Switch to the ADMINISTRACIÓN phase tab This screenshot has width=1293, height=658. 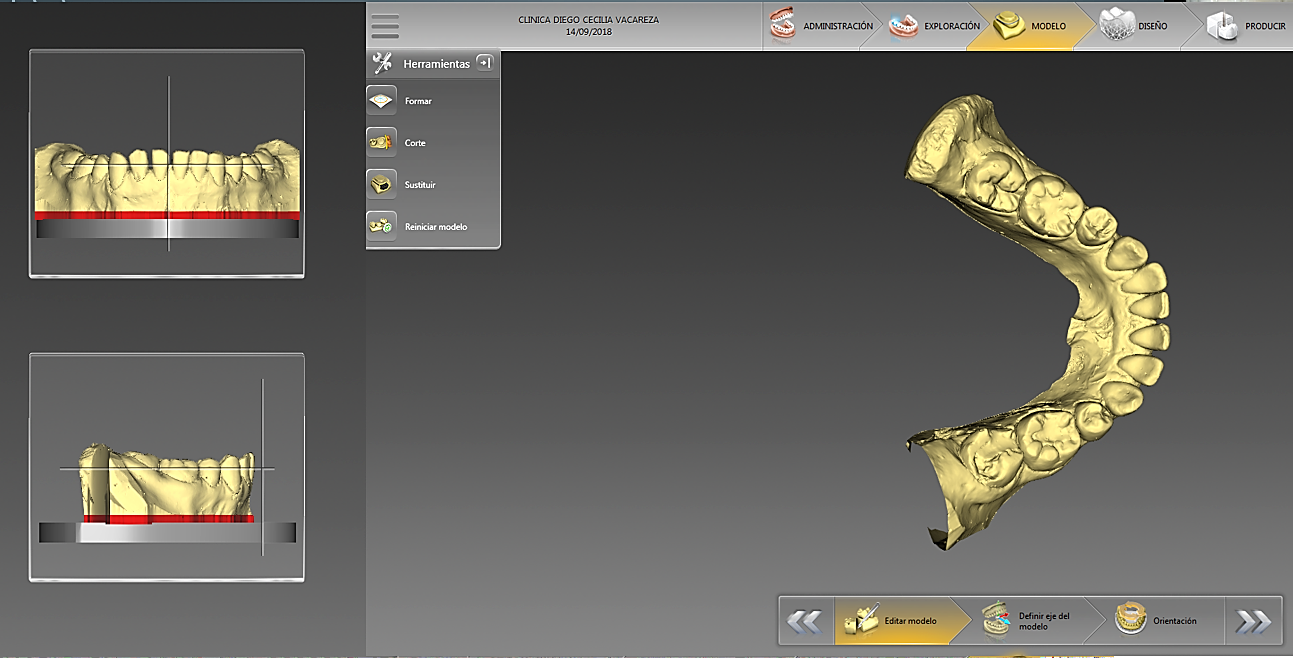click(x=822, y=26)
